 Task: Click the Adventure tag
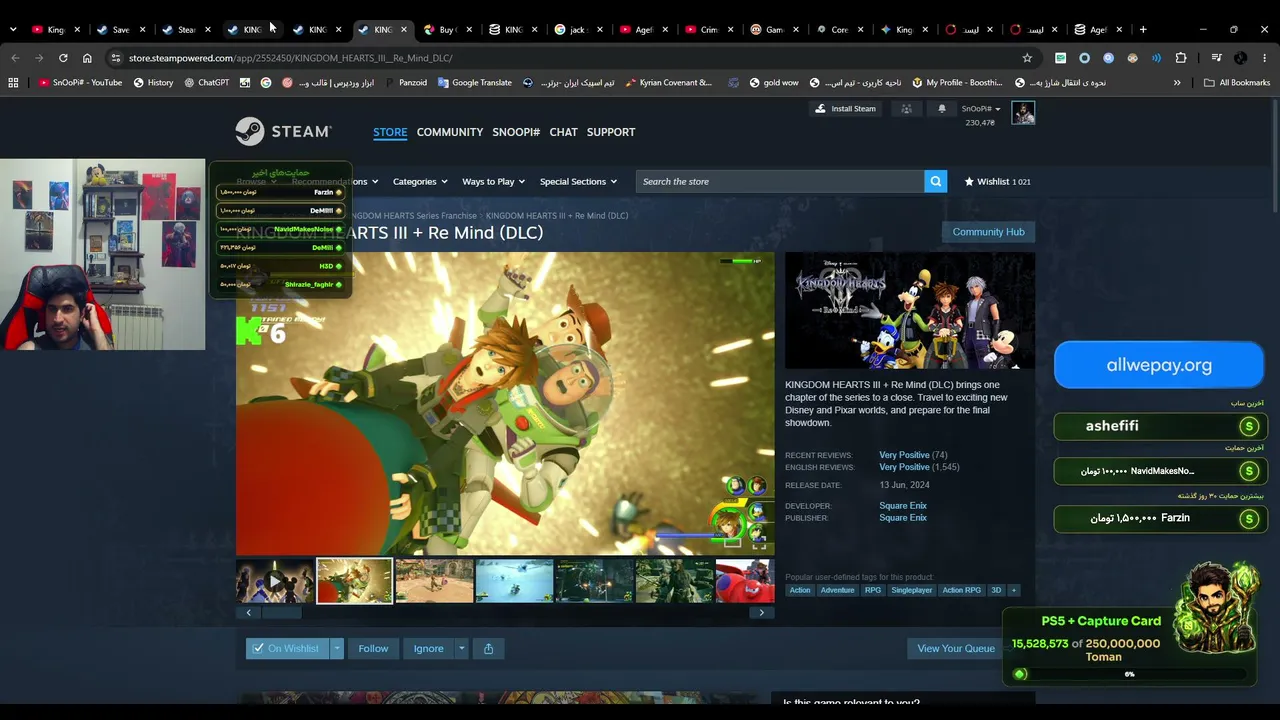837,590
